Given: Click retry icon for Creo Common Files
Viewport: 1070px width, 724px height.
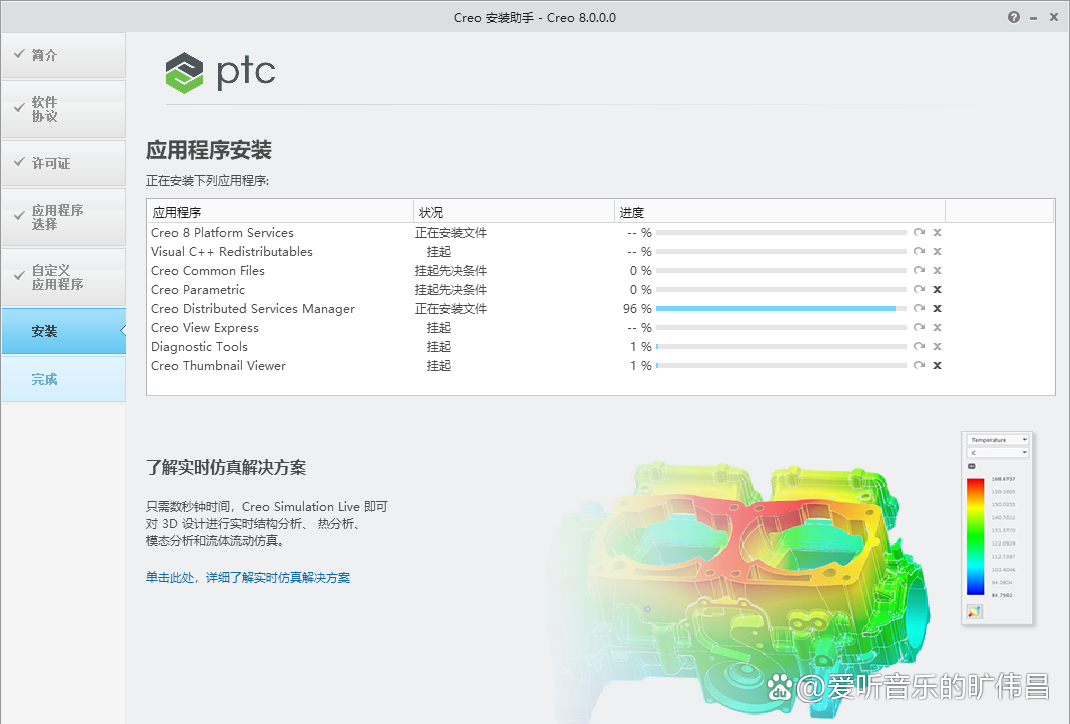Looking at the screenshot, I should coord(919,271).
